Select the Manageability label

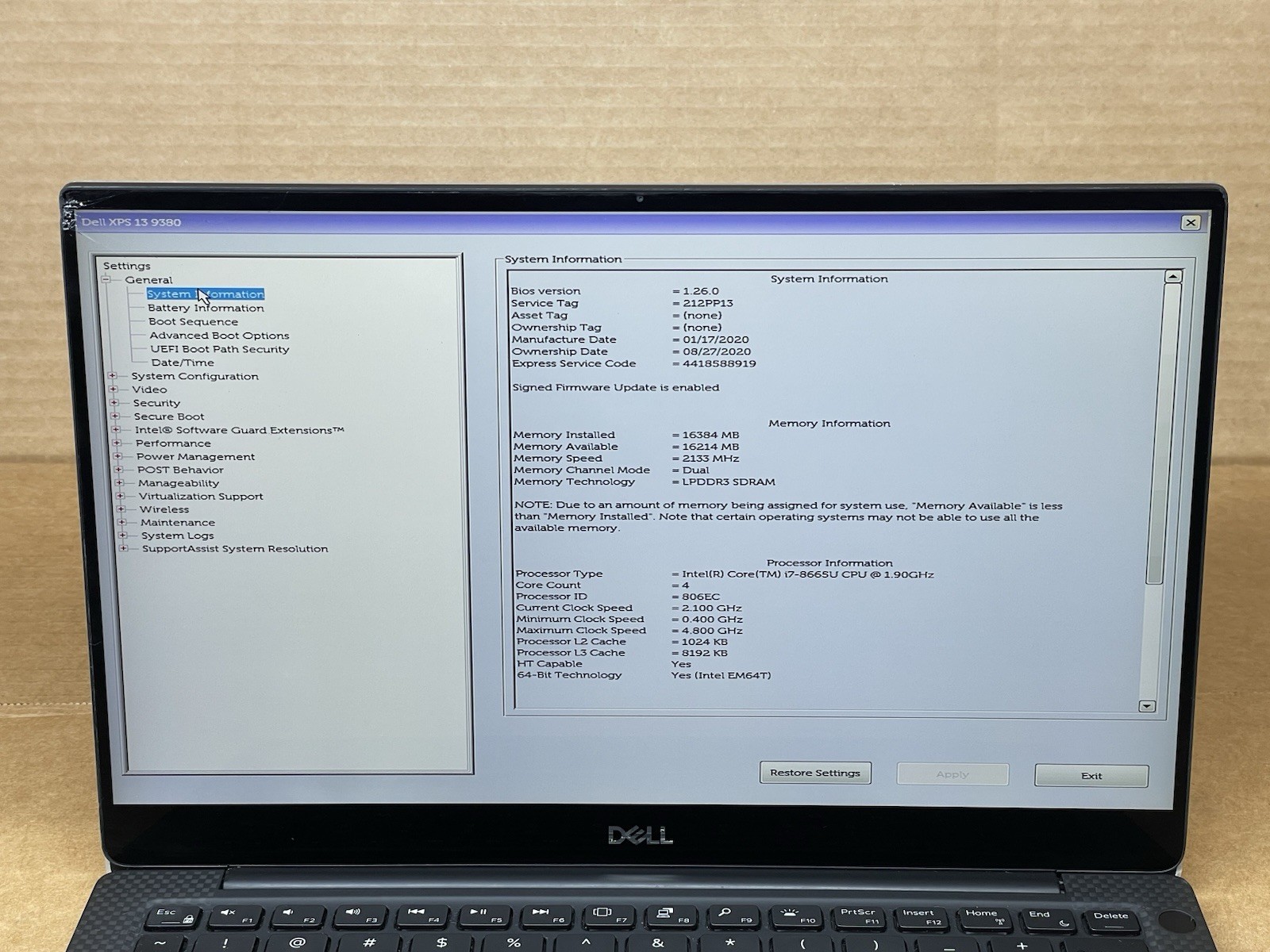tap(179, 483)
